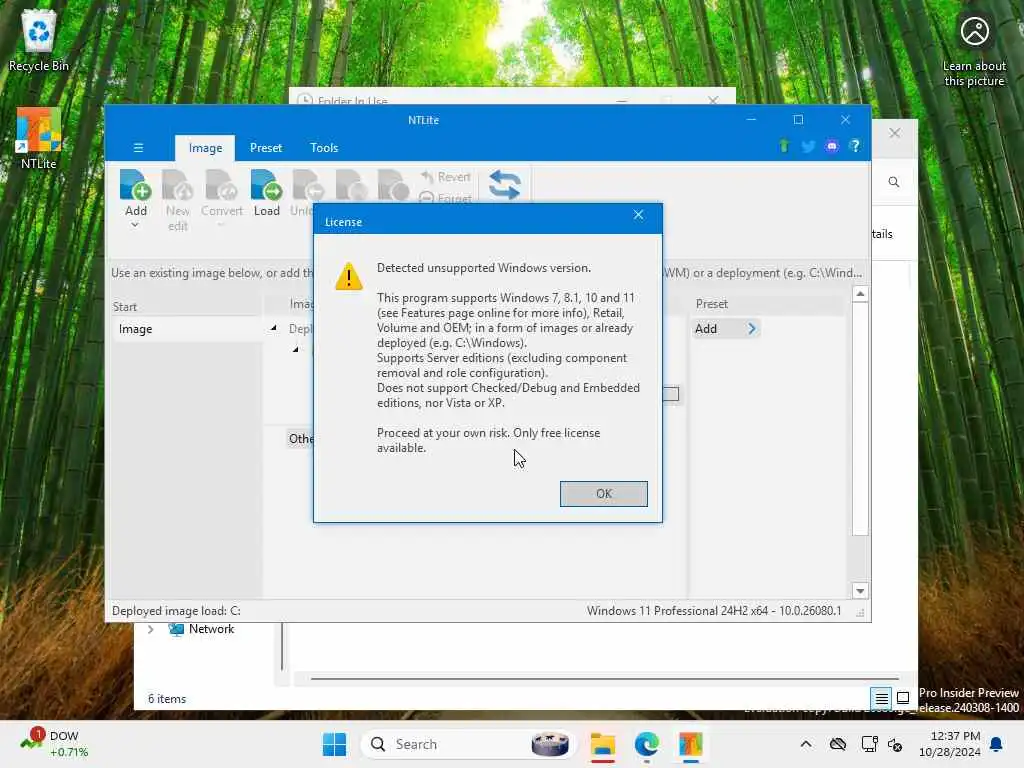This screenshot has height=768, width=1024.
Task: Click the NTLite taskbar icon
Action: pyautogui.click(x=690, y=744)
